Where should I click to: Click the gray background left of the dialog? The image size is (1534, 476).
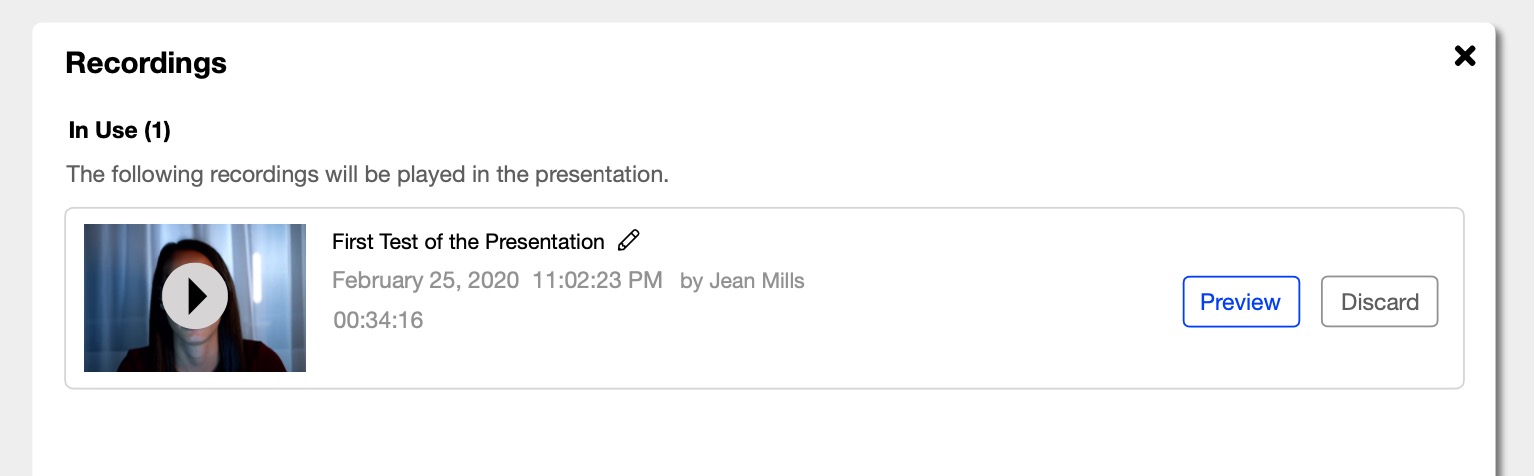click(x=15, y=250)
